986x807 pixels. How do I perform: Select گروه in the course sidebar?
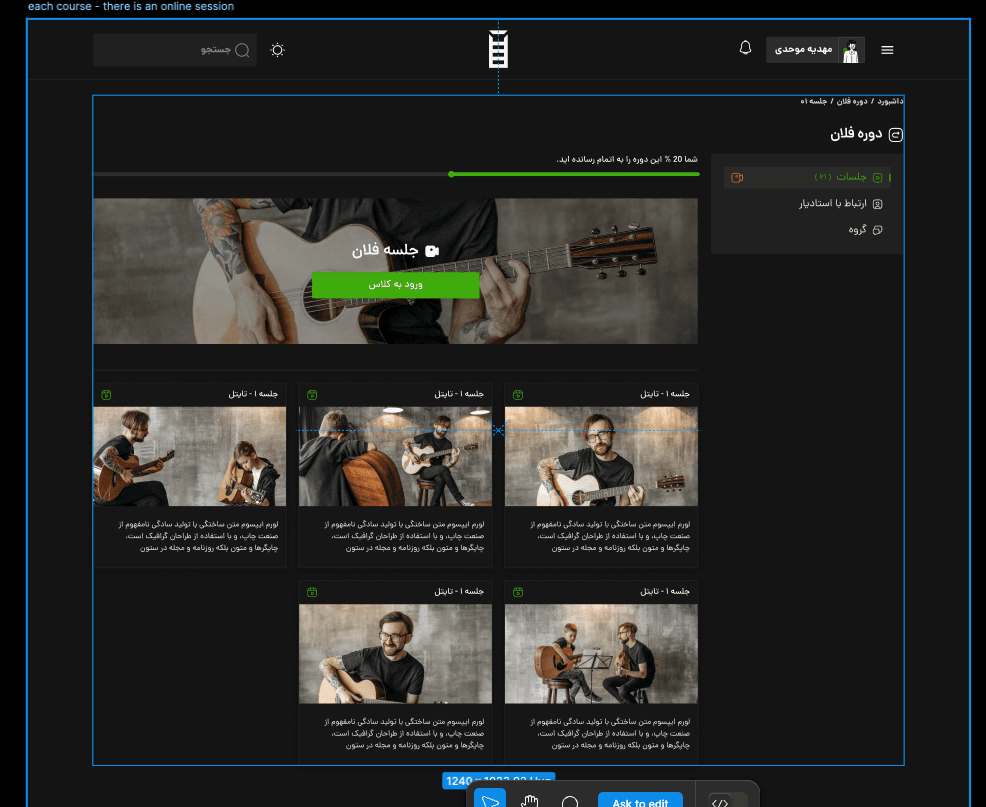858,229
